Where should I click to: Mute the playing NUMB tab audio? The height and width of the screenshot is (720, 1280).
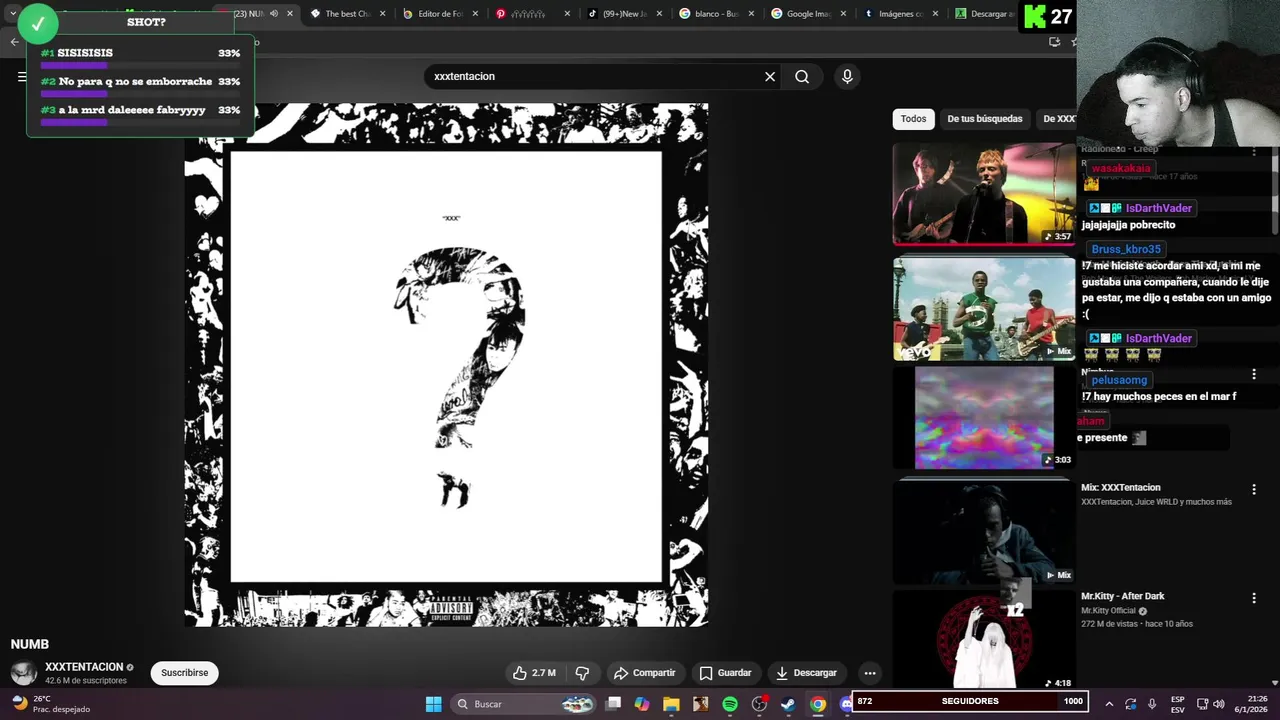click(274, 14)
